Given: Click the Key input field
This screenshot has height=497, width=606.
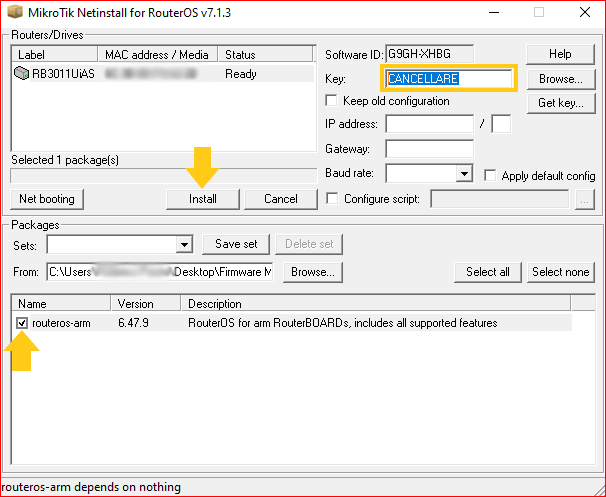Looking at the screenshot, I should click(x=449, y=78).
